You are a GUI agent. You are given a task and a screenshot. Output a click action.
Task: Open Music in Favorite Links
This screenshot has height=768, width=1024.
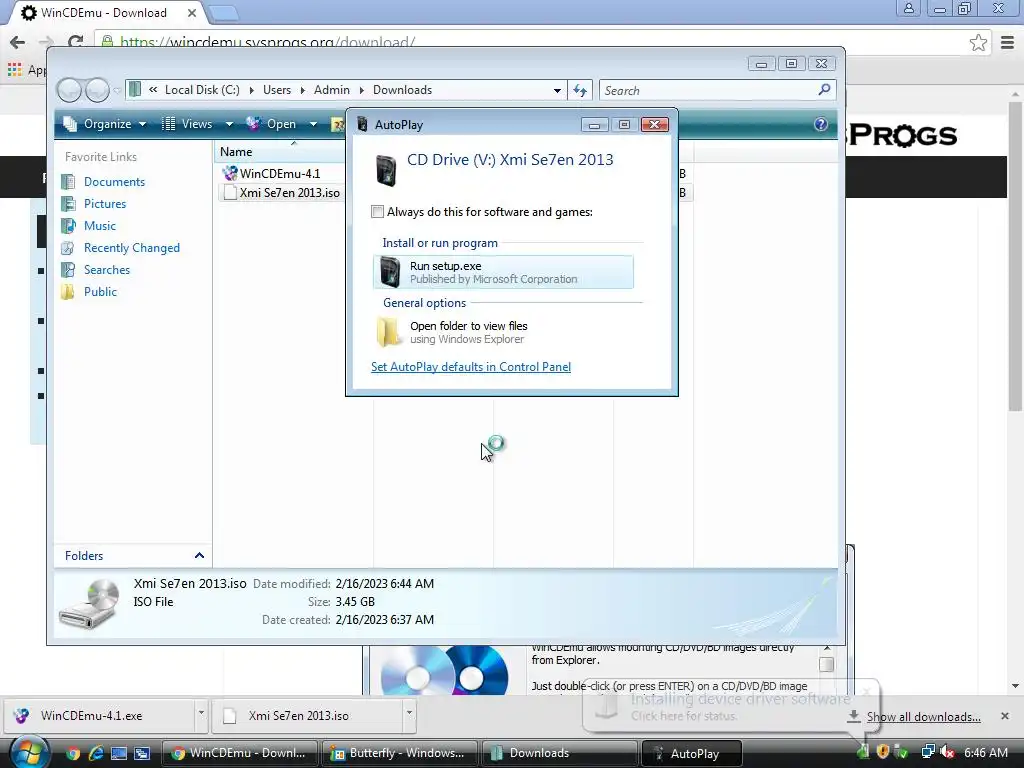[99, 226]
